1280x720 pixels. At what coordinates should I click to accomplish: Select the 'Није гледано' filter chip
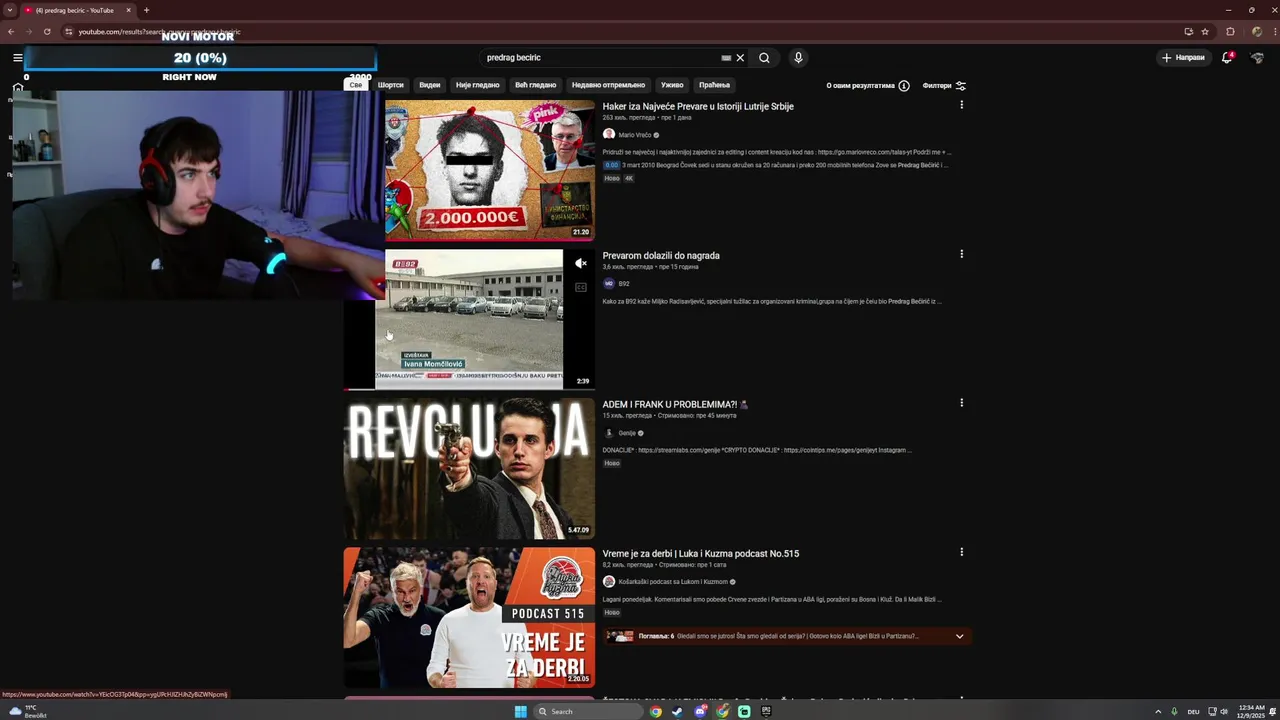478,85
